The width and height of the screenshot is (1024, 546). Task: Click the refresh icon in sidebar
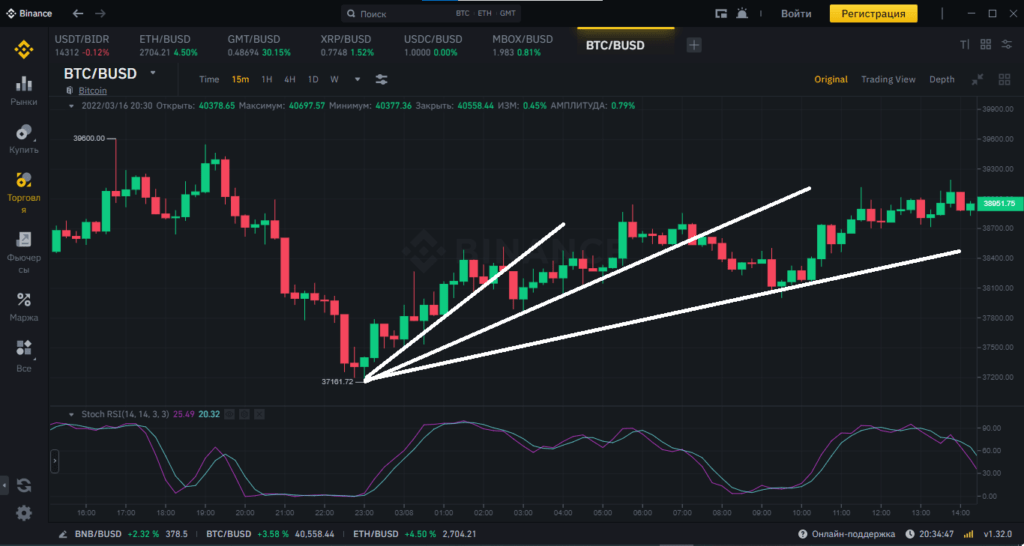(24, 485)
